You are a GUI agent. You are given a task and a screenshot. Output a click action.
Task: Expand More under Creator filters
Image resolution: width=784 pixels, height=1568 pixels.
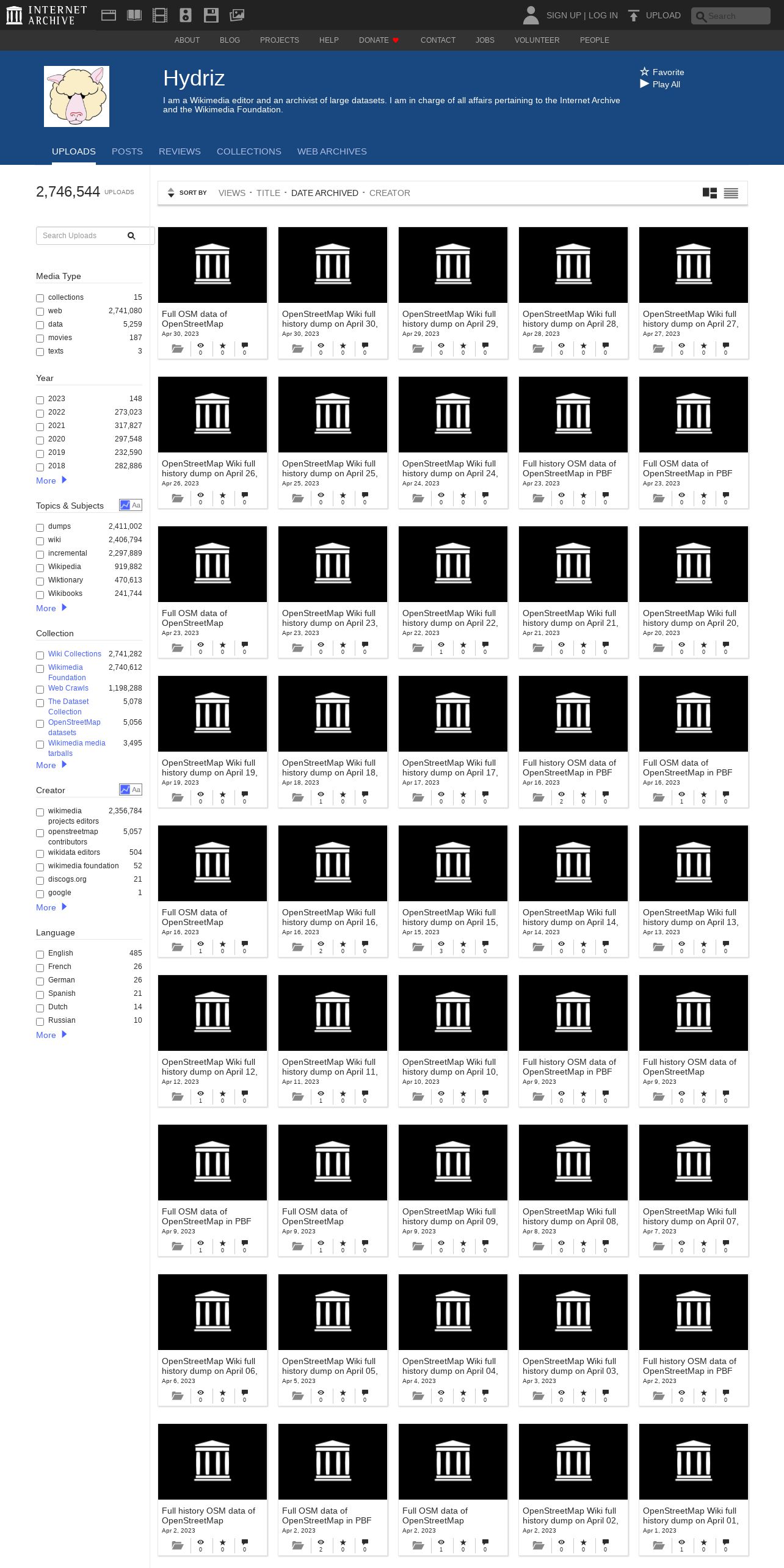tap(51, 907)
